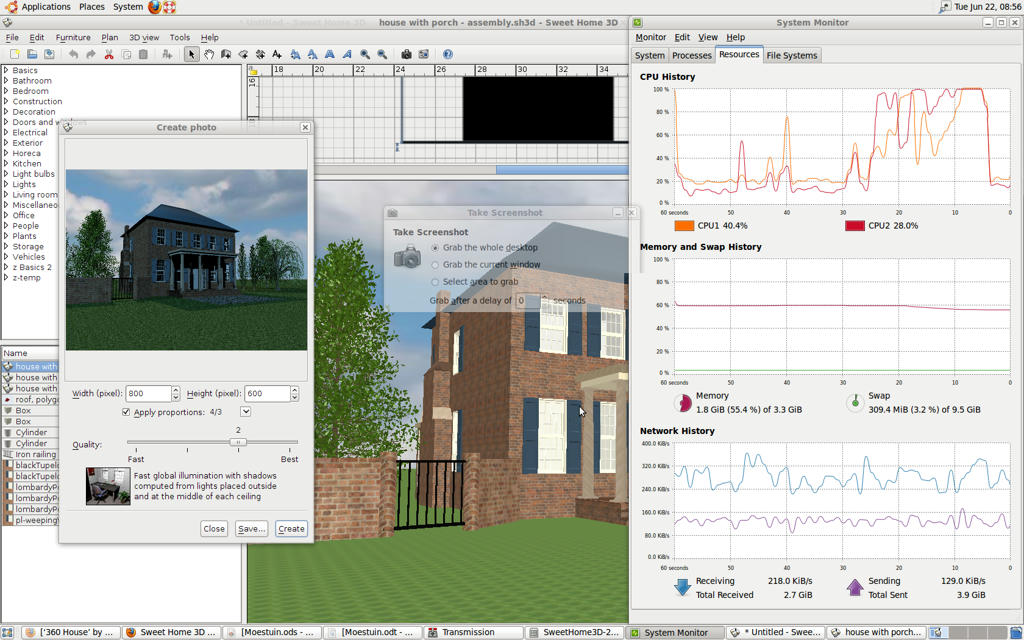Click the Save home toolbar icon
The image size is (1024, 640).
(x=48, y=54)
